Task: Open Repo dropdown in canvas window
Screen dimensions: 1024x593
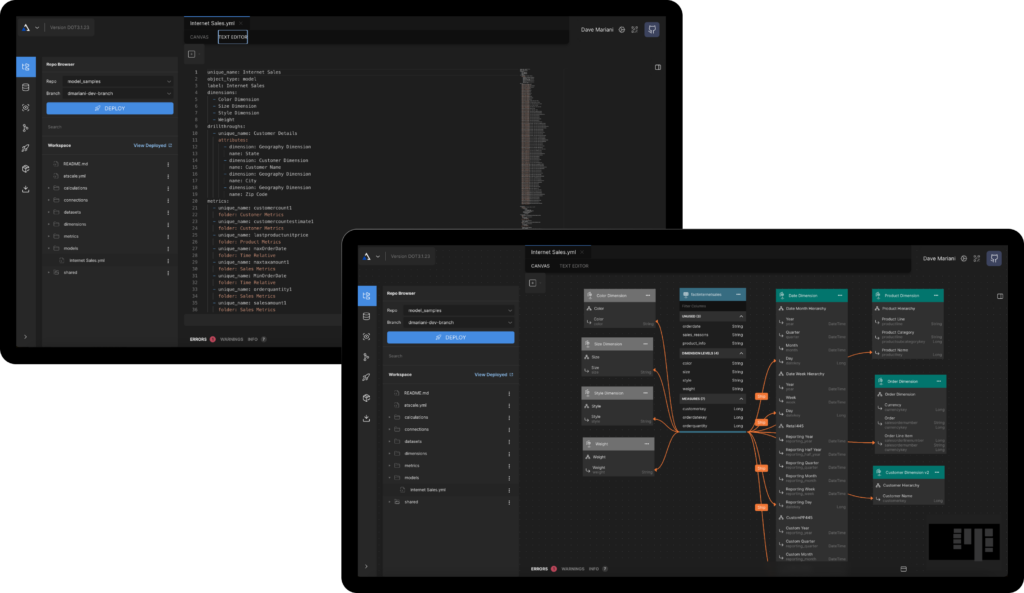Action: click(x=459, y=310)
